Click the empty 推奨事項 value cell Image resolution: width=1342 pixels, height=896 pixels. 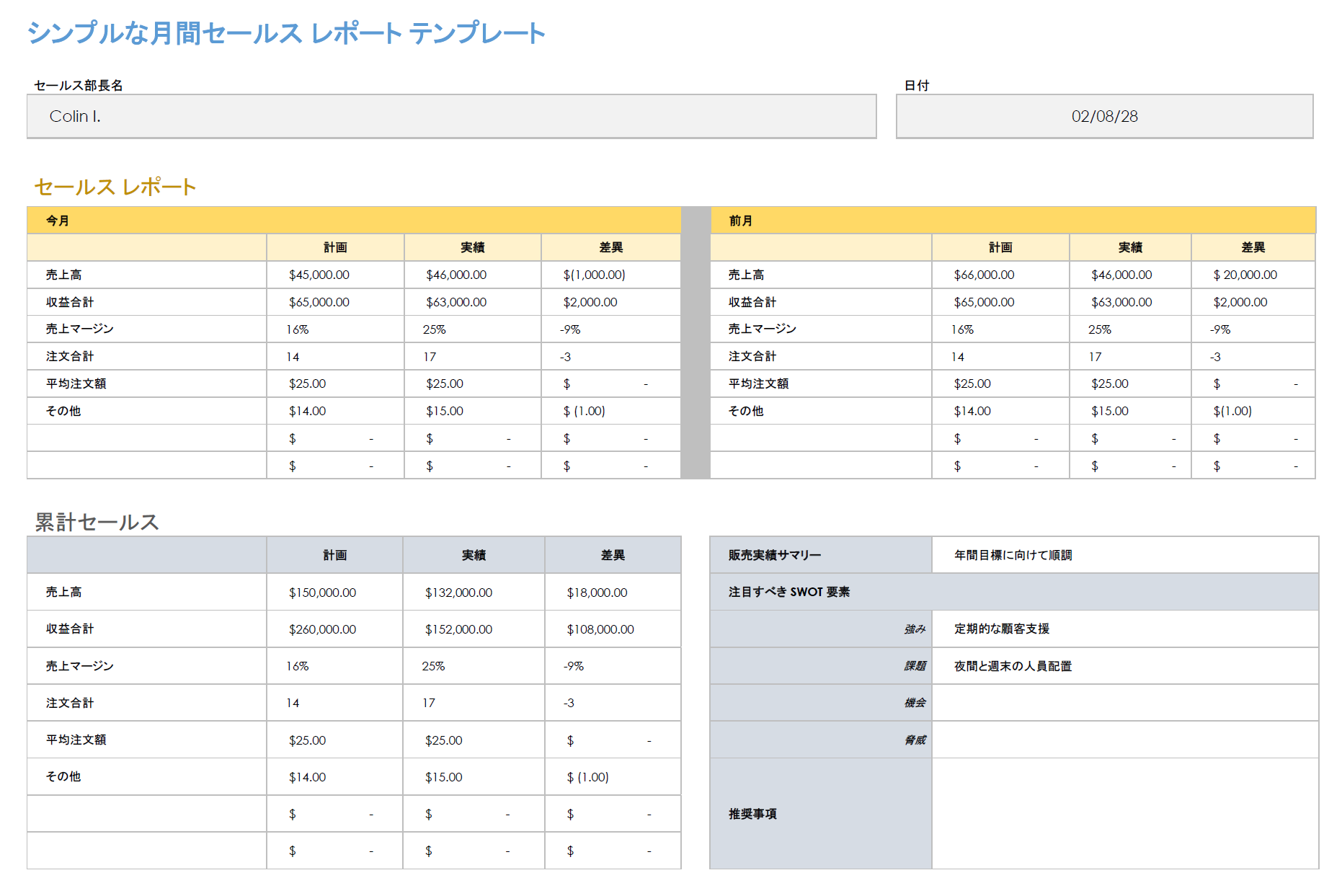click(x=1125, y=814)
